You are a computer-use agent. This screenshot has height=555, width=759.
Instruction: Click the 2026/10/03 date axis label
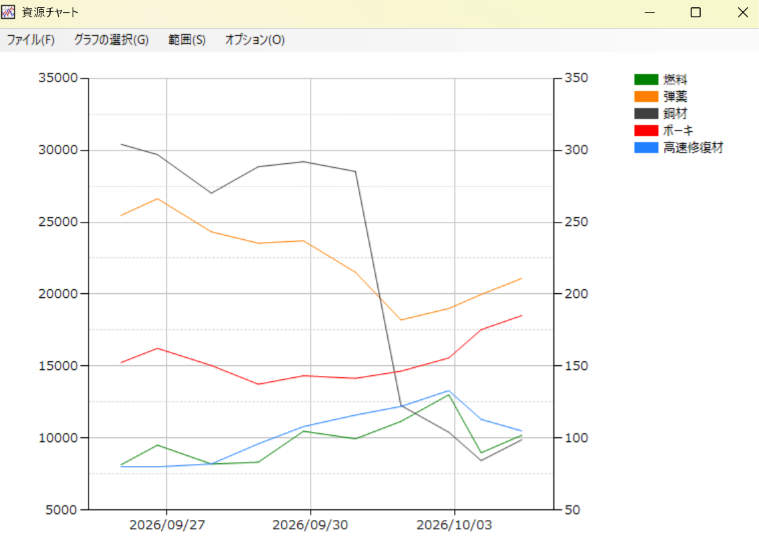(454, 525)
